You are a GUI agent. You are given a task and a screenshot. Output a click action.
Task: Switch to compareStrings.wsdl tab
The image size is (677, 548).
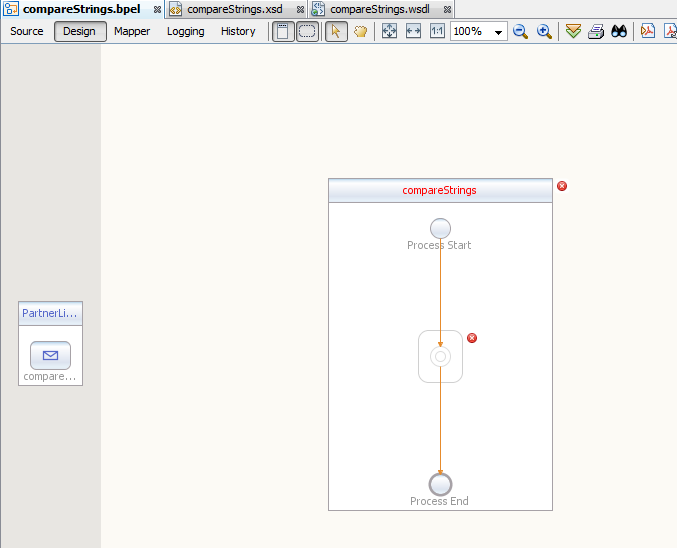379,9
